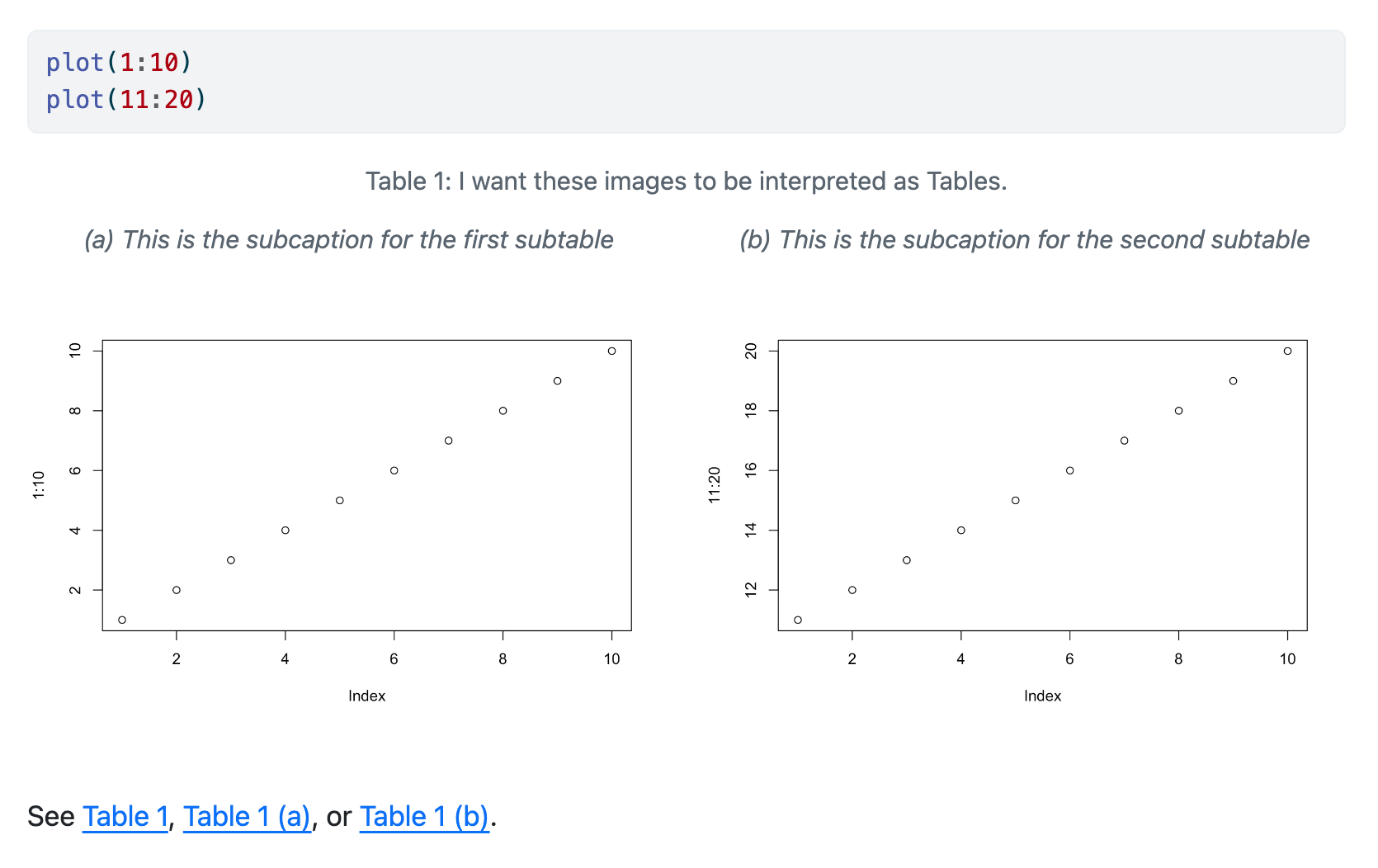Image resolution: width=1378 pixels, height=868 pixels.
Task: Click the first subtable subcaption (a)
Action: (348, 239)
